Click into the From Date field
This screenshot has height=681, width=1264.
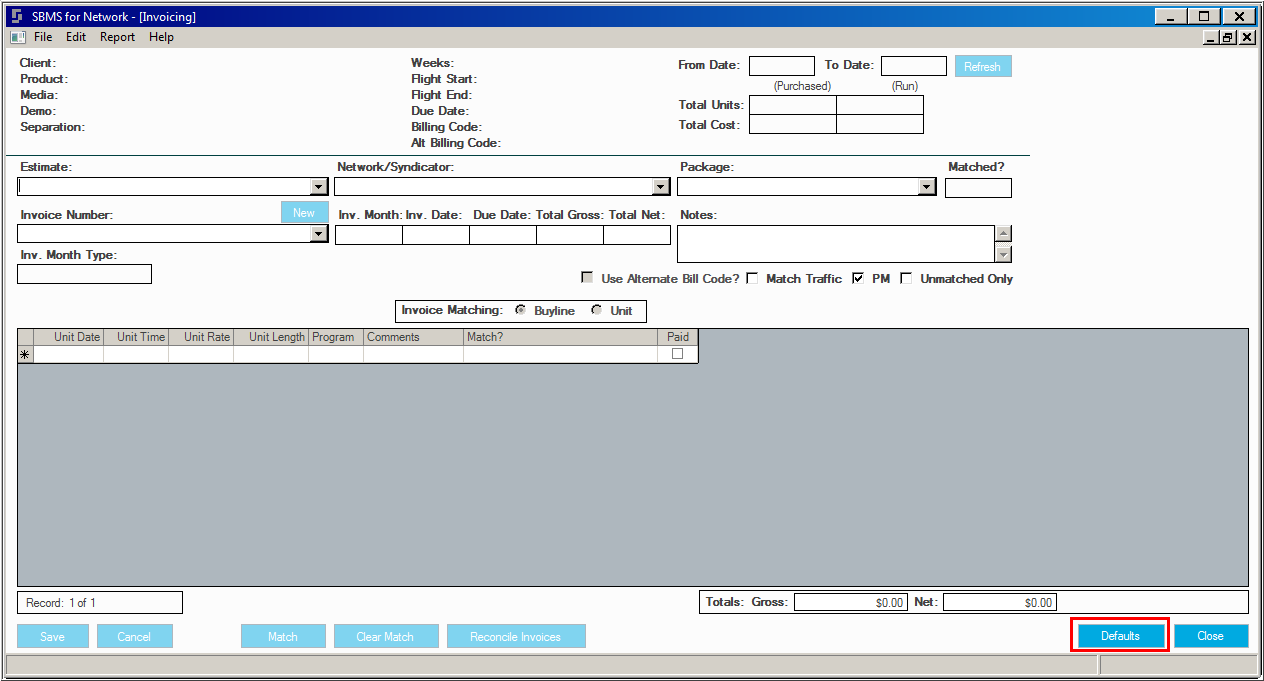coord(782,66)
